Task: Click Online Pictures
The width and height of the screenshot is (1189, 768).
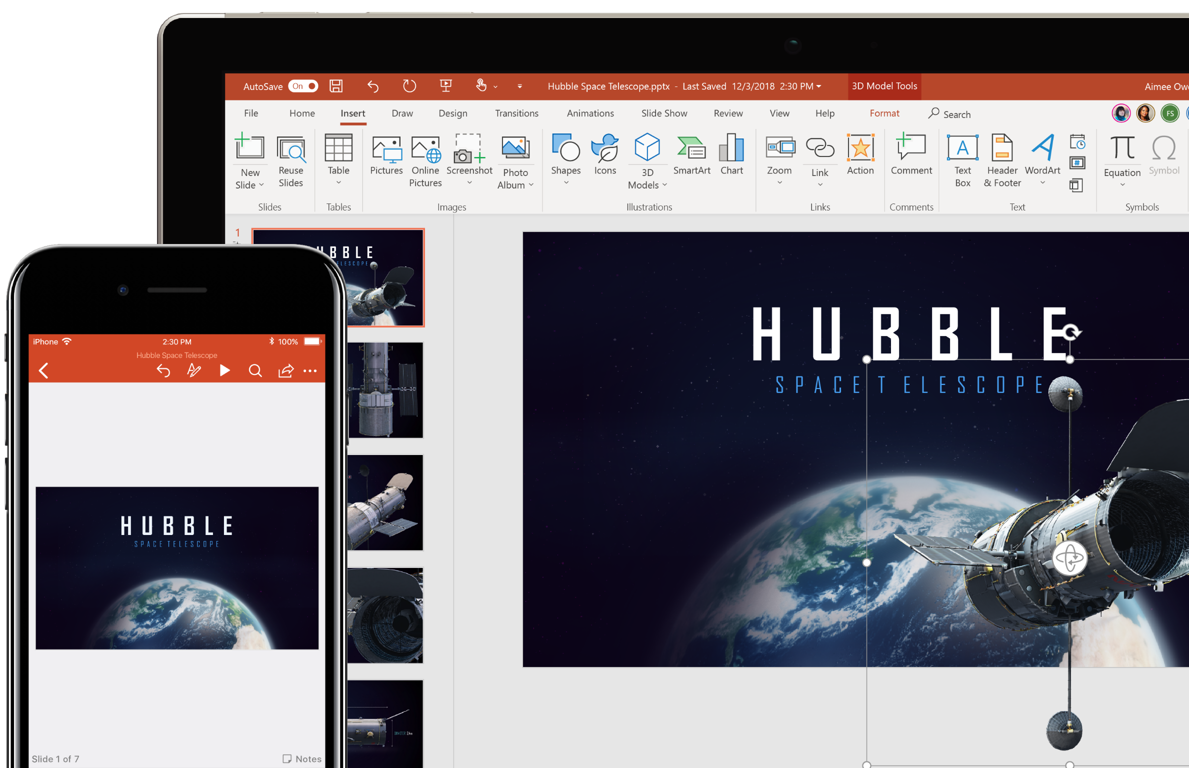Action: [425, 161]
